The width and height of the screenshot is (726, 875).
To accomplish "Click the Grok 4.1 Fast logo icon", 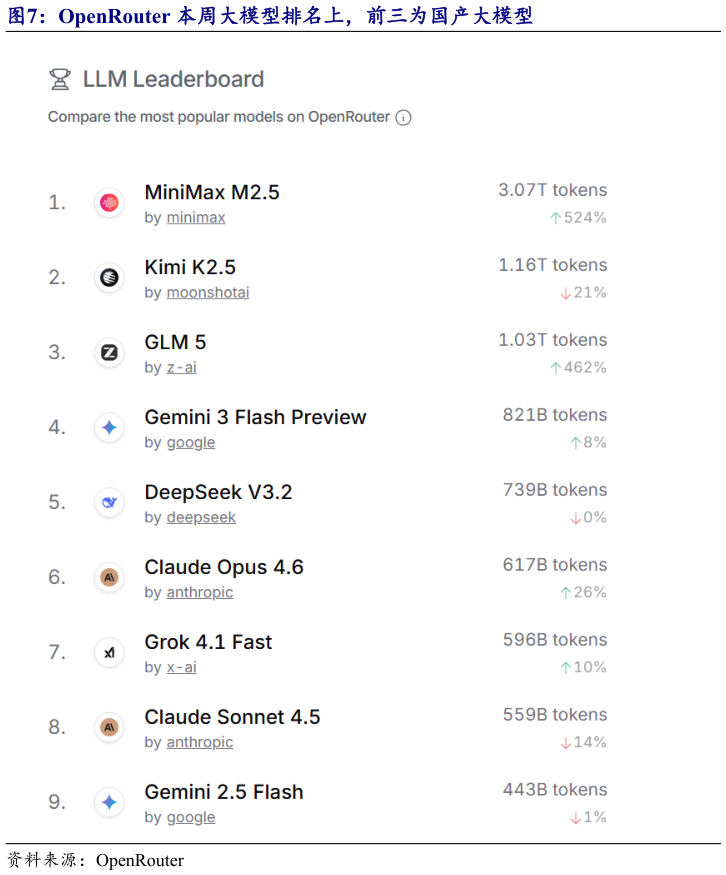I will point(109,653).
